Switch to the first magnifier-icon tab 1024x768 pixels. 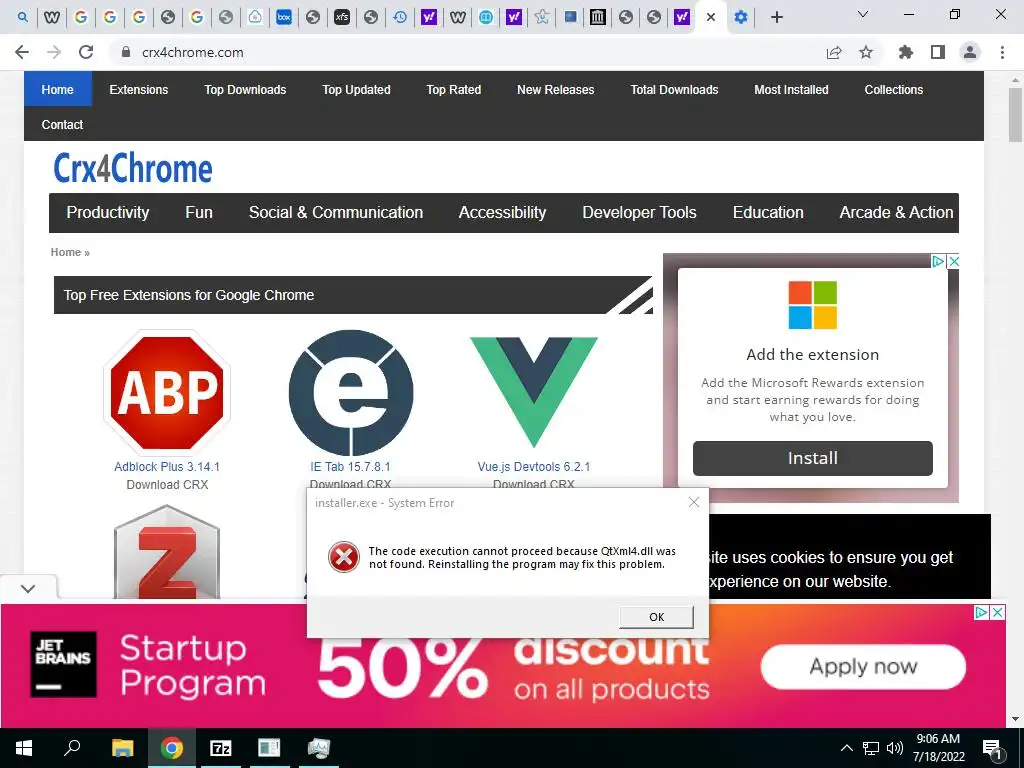tap(23, 17)
